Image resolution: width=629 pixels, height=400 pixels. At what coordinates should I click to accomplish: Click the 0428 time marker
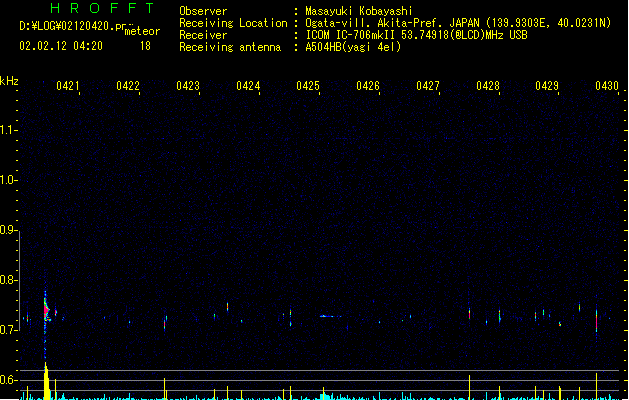click(488, 86)
